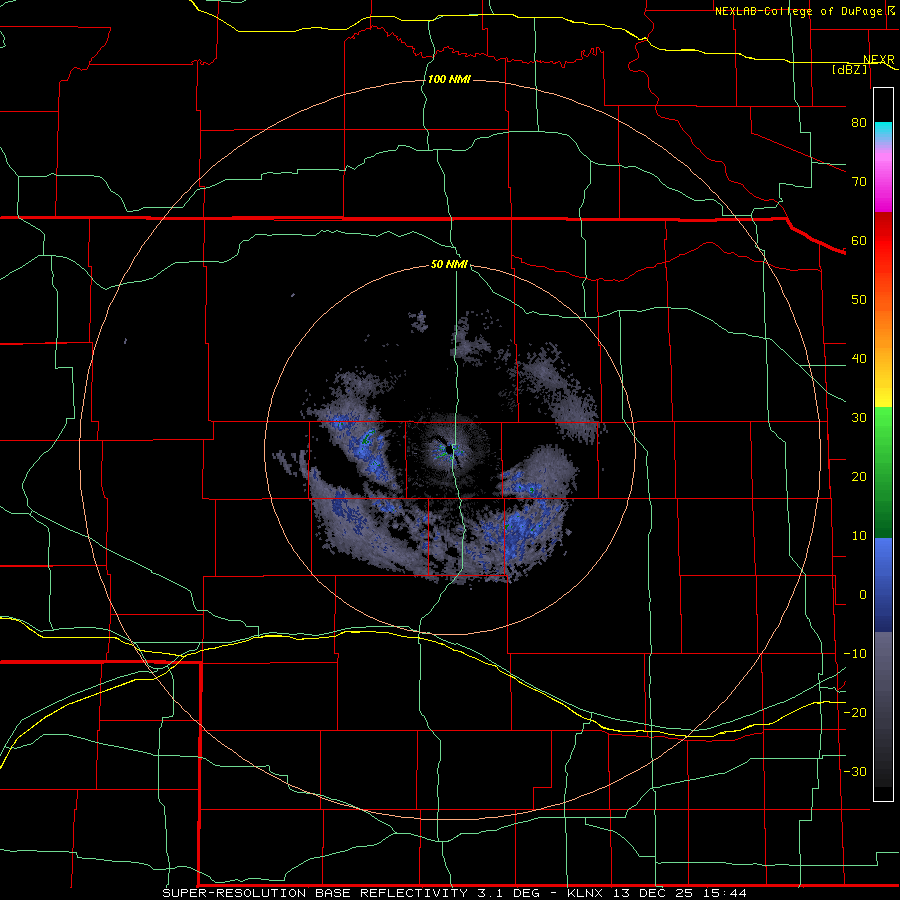The height and width of the screenshot is (900, 900).
Task: Click the -10 dBZ scale value
Action: click(855, 654)
